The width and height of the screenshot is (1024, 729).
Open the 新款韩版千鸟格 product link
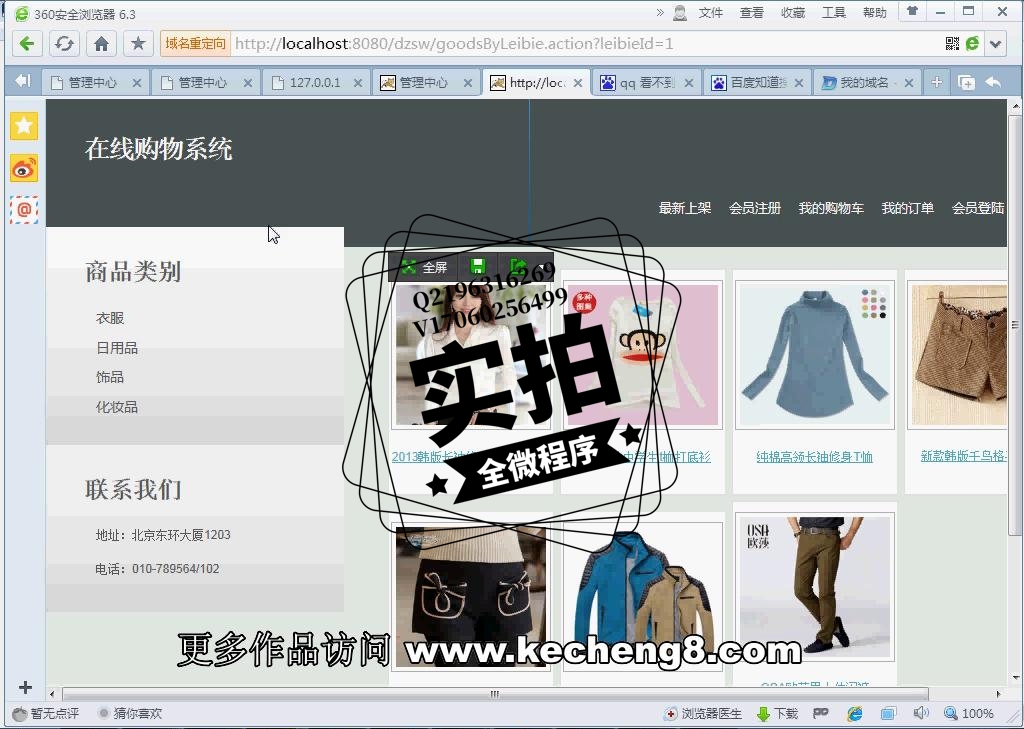963,456
